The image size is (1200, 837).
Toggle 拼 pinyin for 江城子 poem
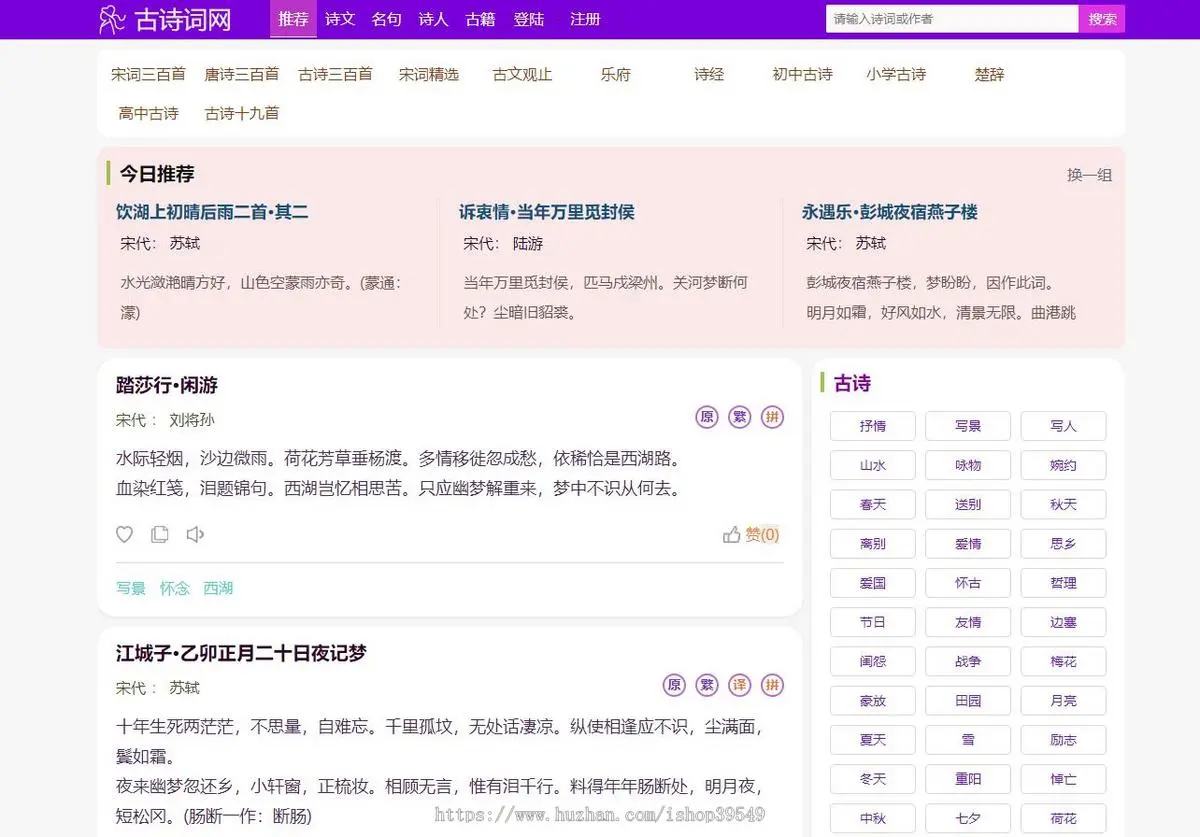pos(772,685)
